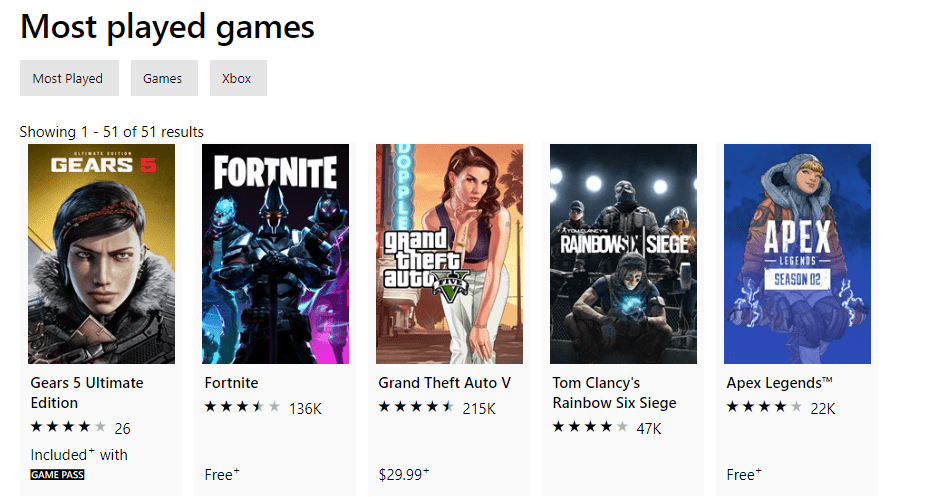Click the Fortnite title text
Image resolution: width=940 pixels, height=497 pixels.
pos(231,382)
